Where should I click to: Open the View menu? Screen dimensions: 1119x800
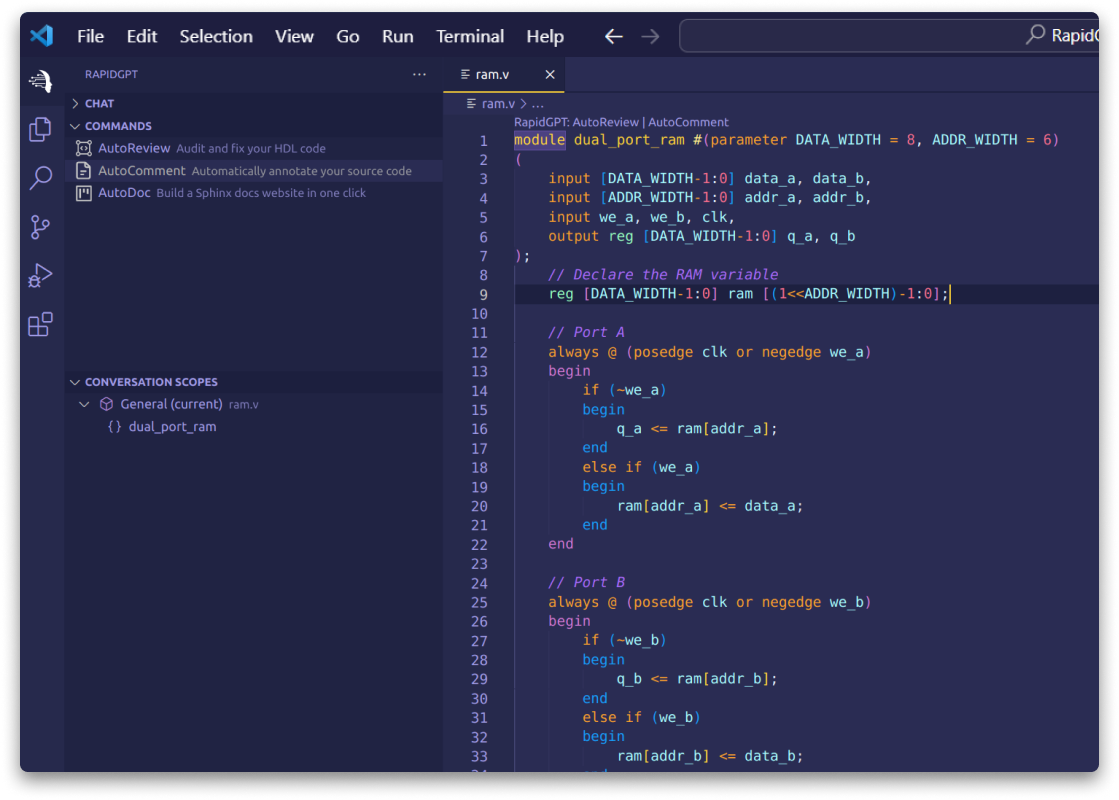click(294, 36)
